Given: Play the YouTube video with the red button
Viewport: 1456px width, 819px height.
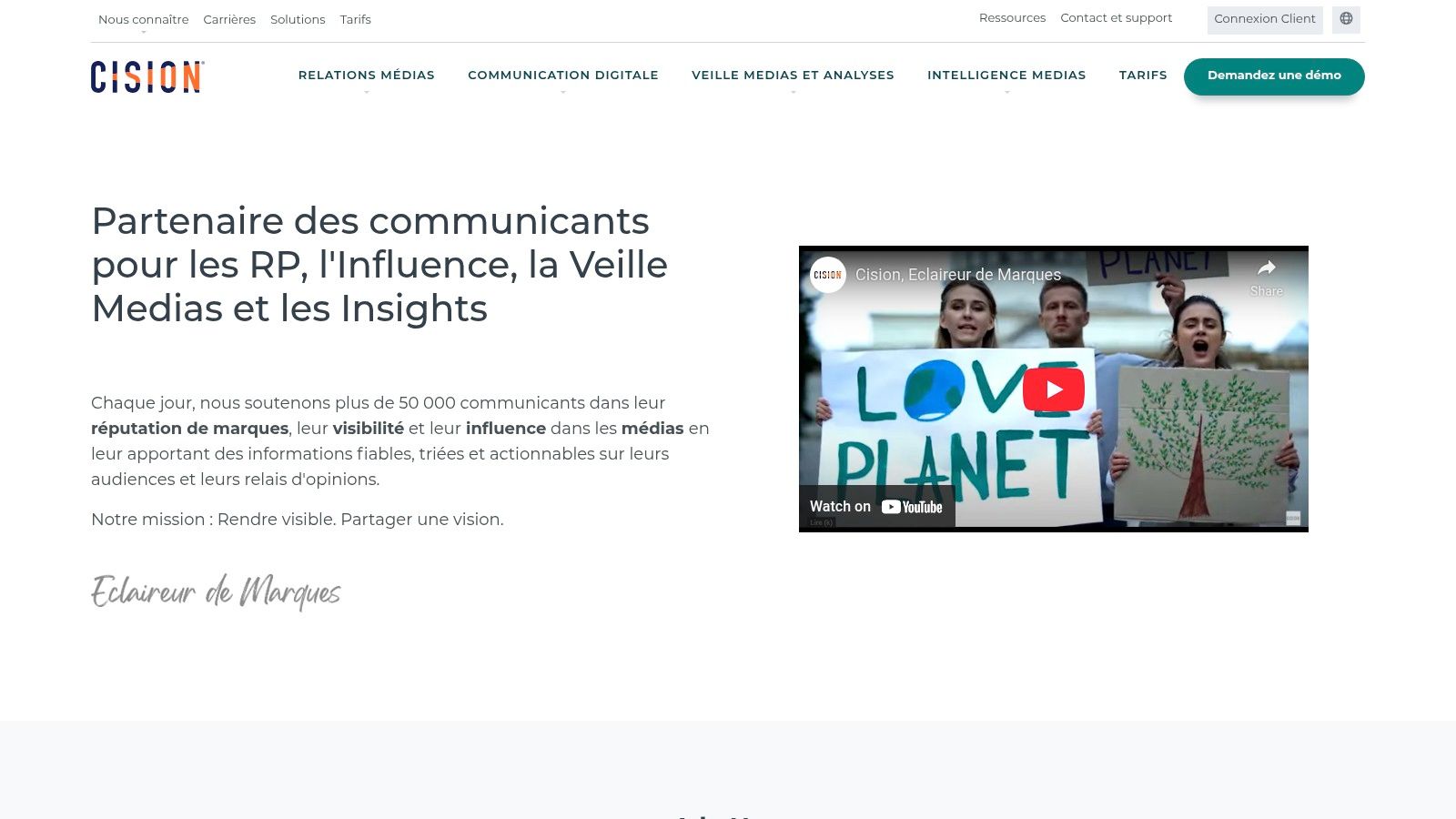Looking at the screenshot, I should point(1054,389).
